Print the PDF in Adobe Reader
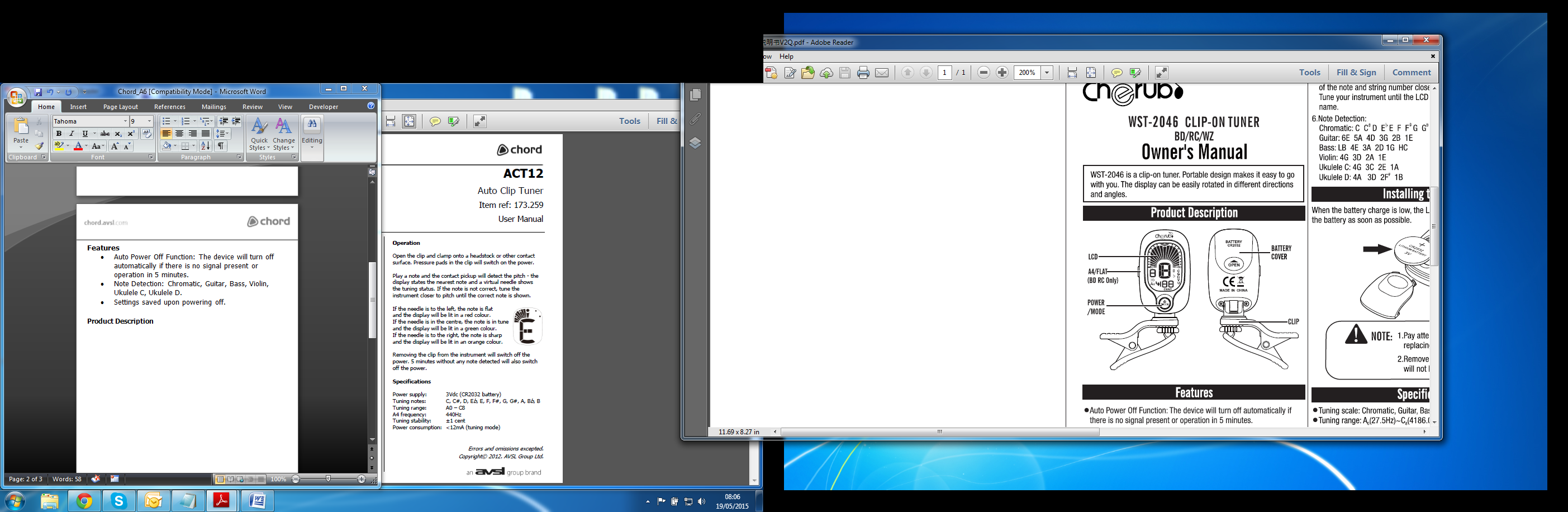1568x512 pixels. point(863,73)
